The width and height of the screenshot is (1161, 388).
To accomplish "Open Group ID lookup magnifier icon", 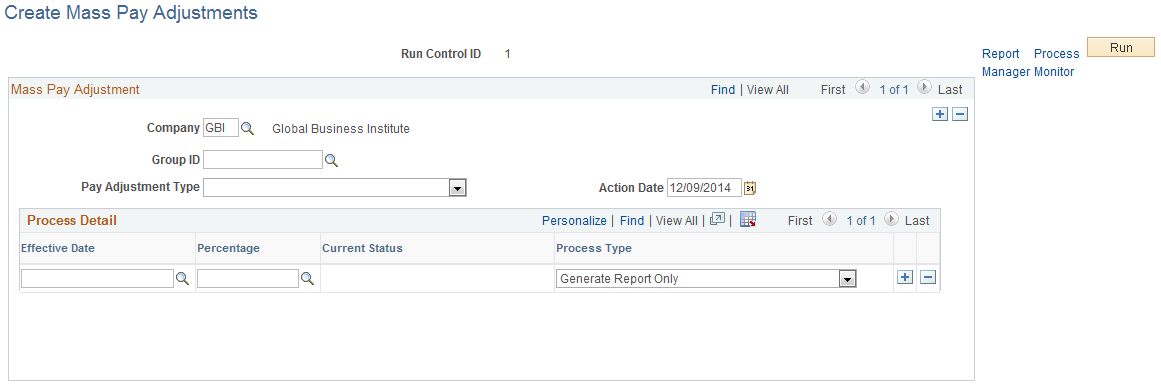I will (332, 160).
